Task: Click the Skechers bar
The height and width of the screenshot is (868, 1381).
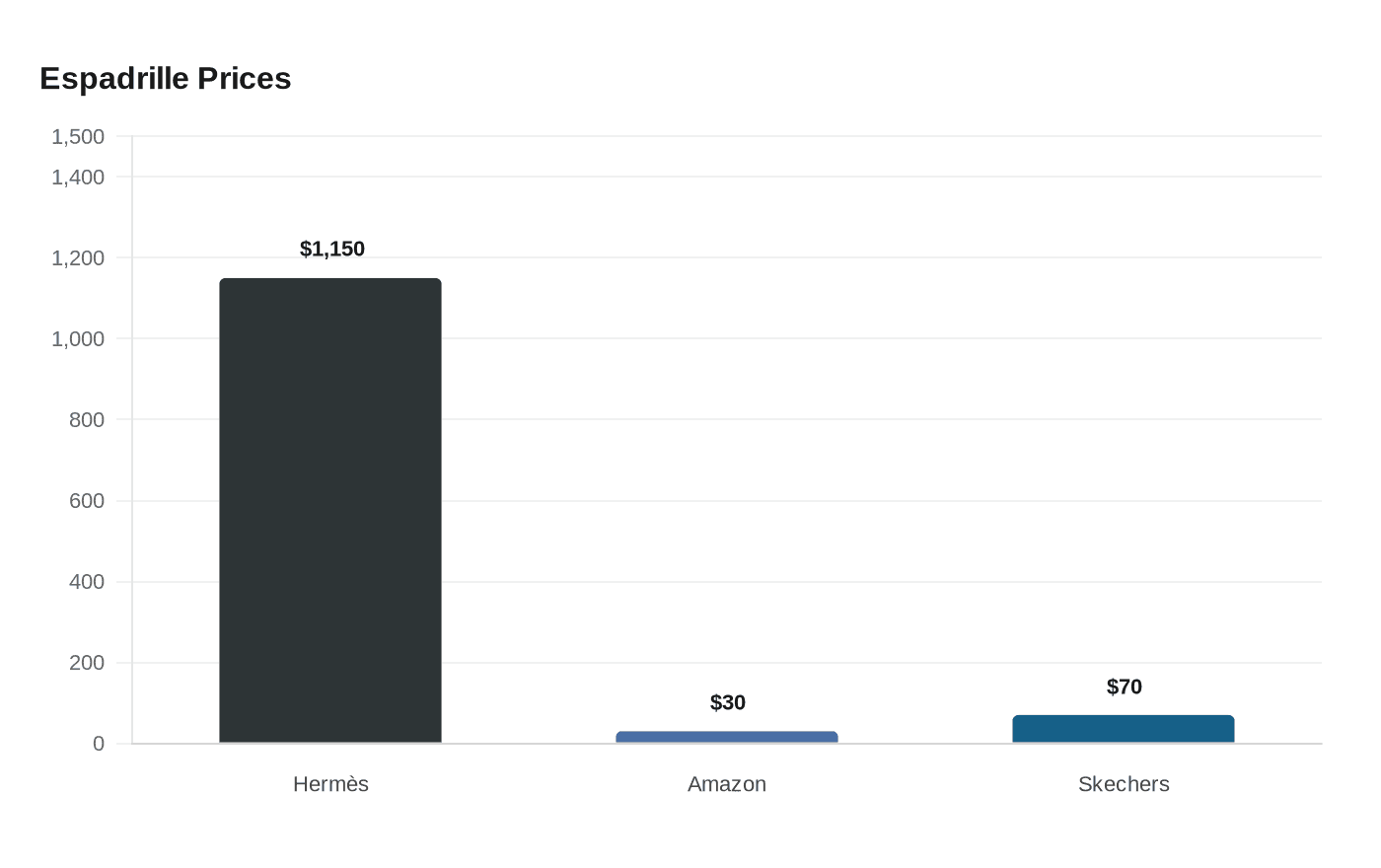Action: click(1124, 729)
